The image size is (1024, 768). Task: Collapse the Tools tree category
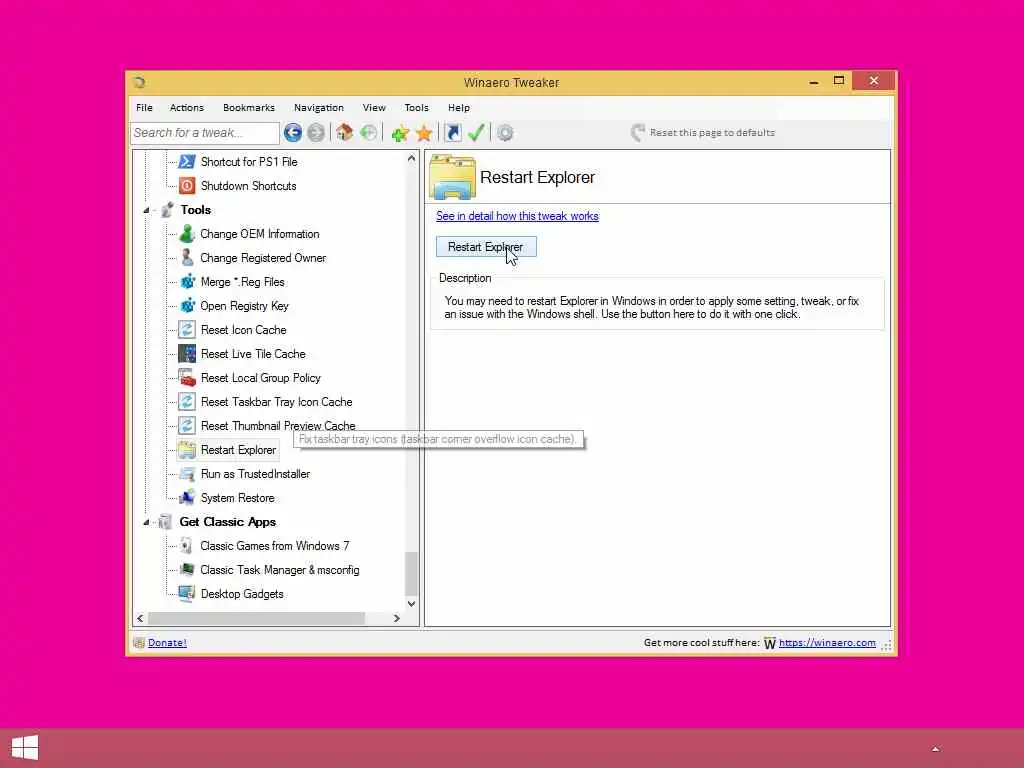coord(146,210)
